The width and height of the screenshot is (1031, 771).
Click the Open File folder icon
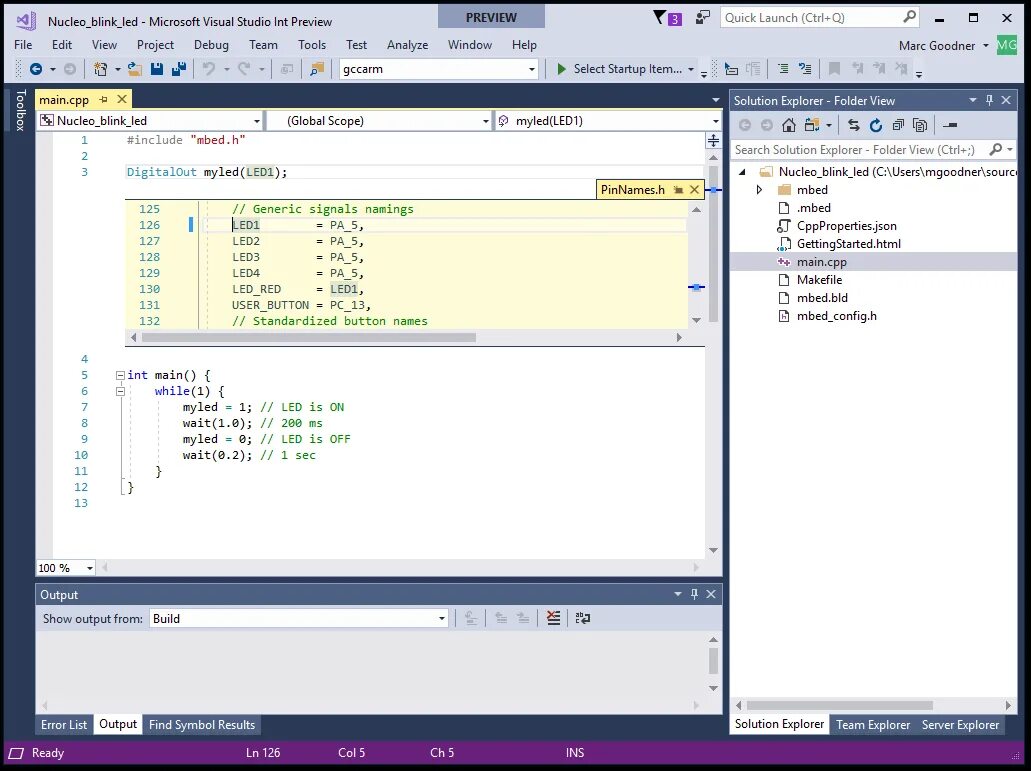coord(135,69)
